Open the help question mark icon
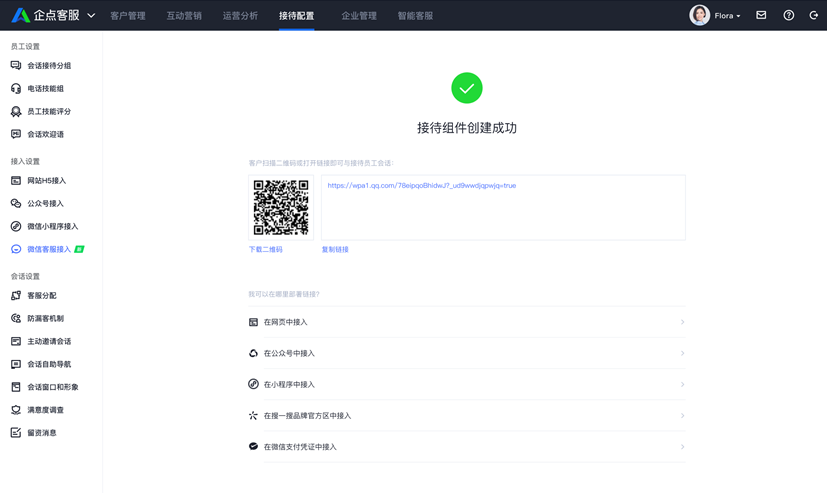827x493 pixels. [788, 16]
